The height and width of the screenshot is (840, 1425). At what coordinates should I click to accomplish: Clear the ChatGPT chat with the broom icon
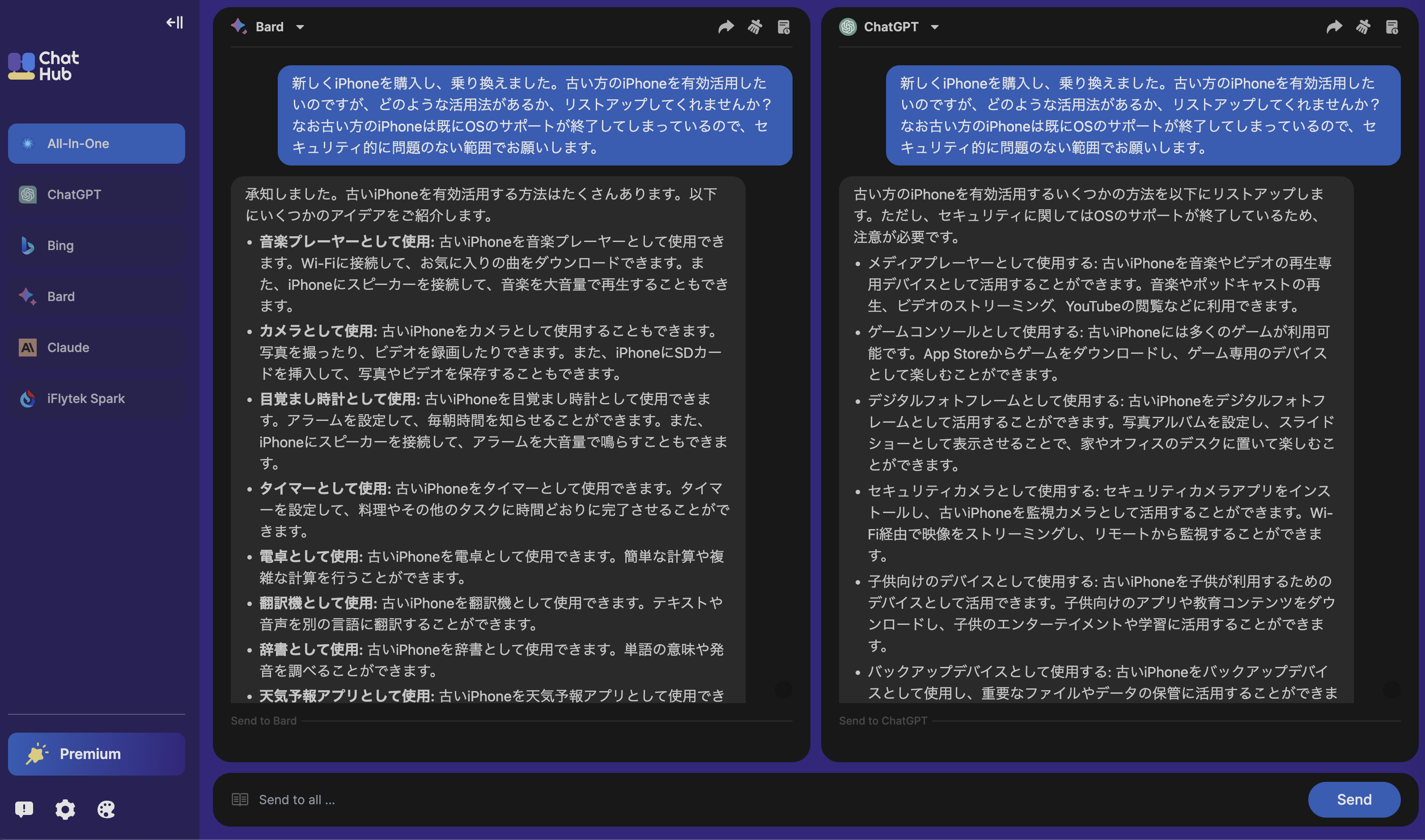[1363, 26]
